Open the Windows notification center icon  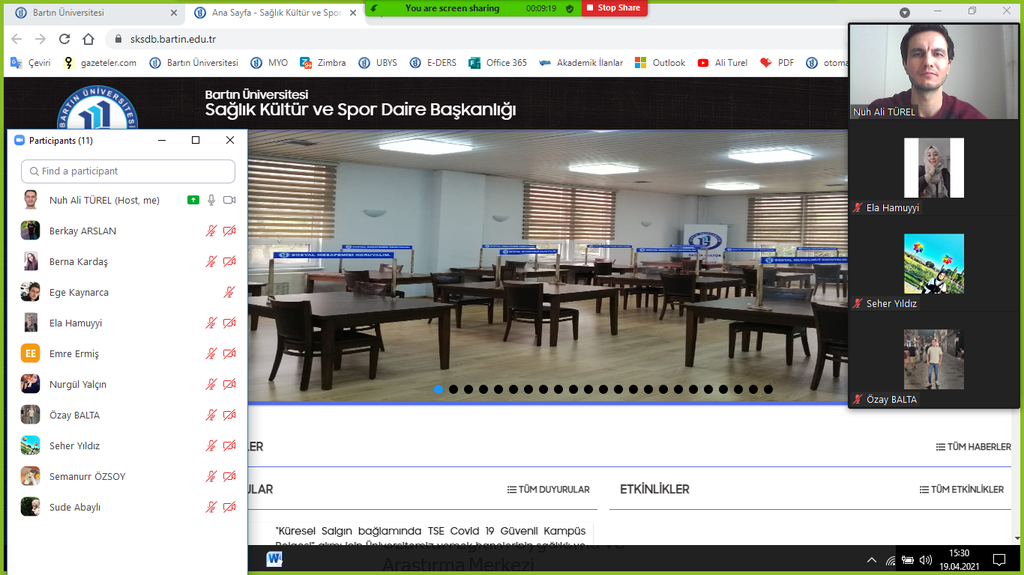[x=998, y=559]
